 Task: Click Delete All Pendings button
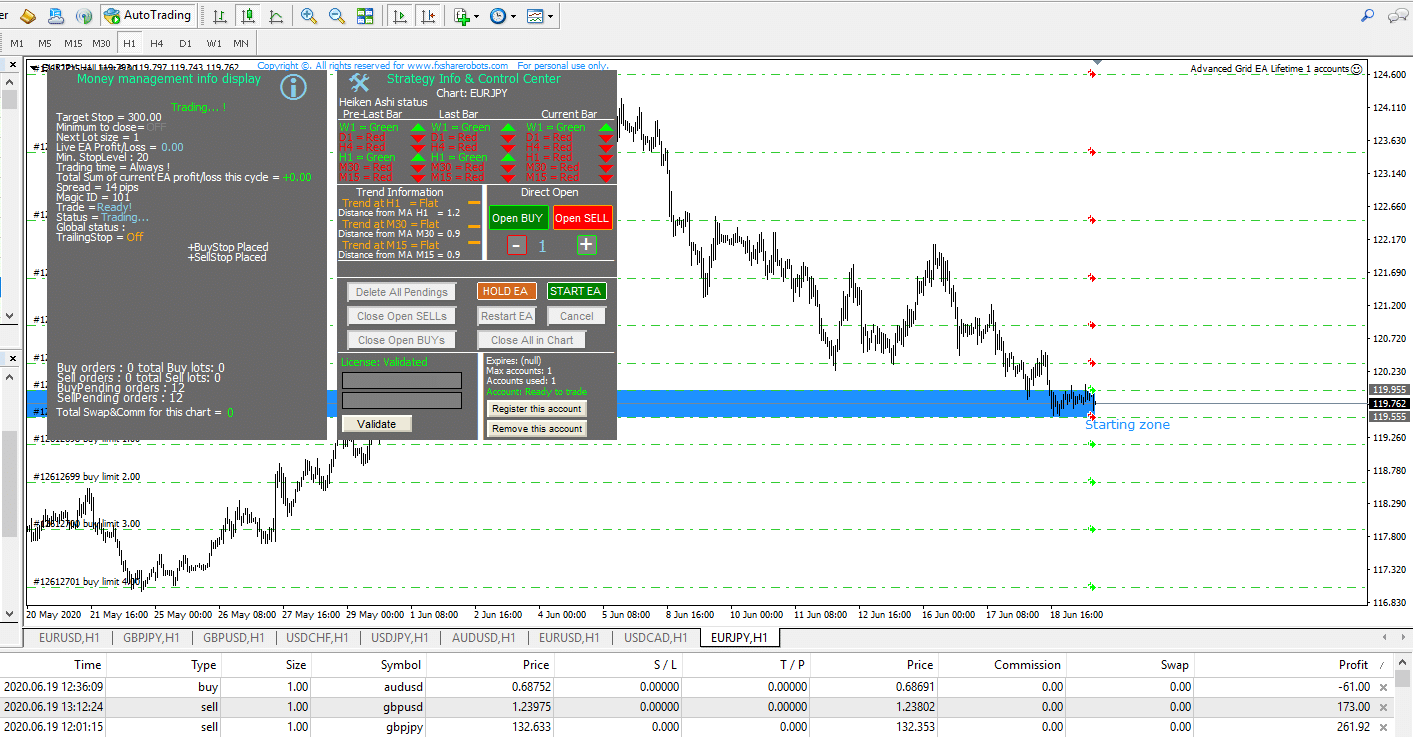pyautogui.click(x=402, y=292)
